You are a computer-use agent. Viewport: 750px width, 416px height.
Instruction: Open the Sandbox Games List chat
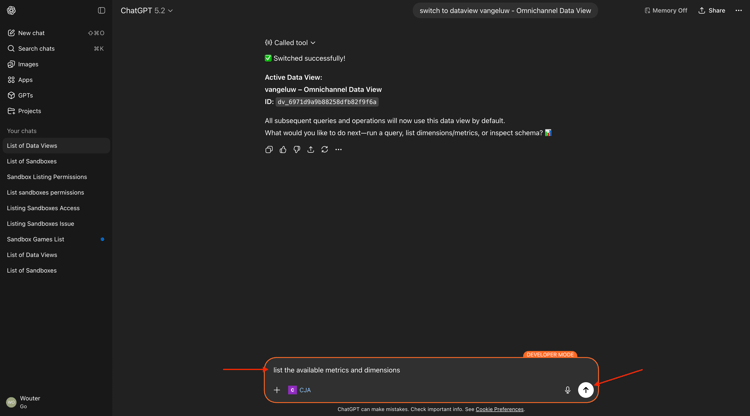coord(56,239)
